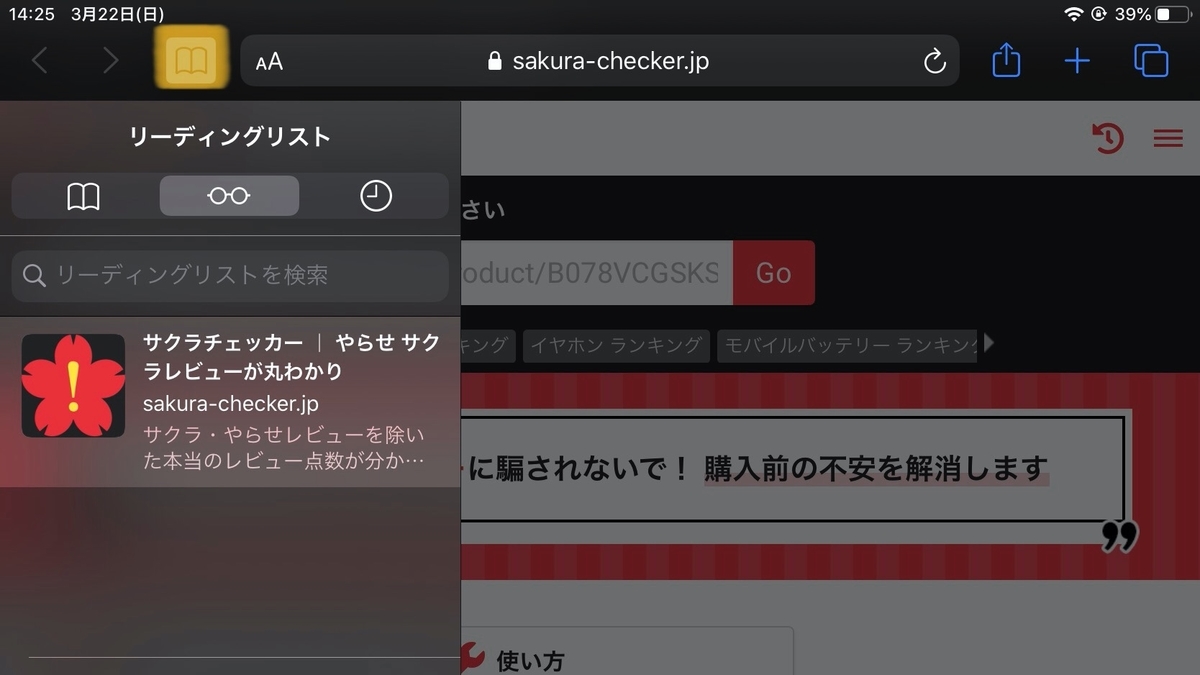
Task: Switch to the Bookmarks tab in sidebar
Action: pos(83,195)
